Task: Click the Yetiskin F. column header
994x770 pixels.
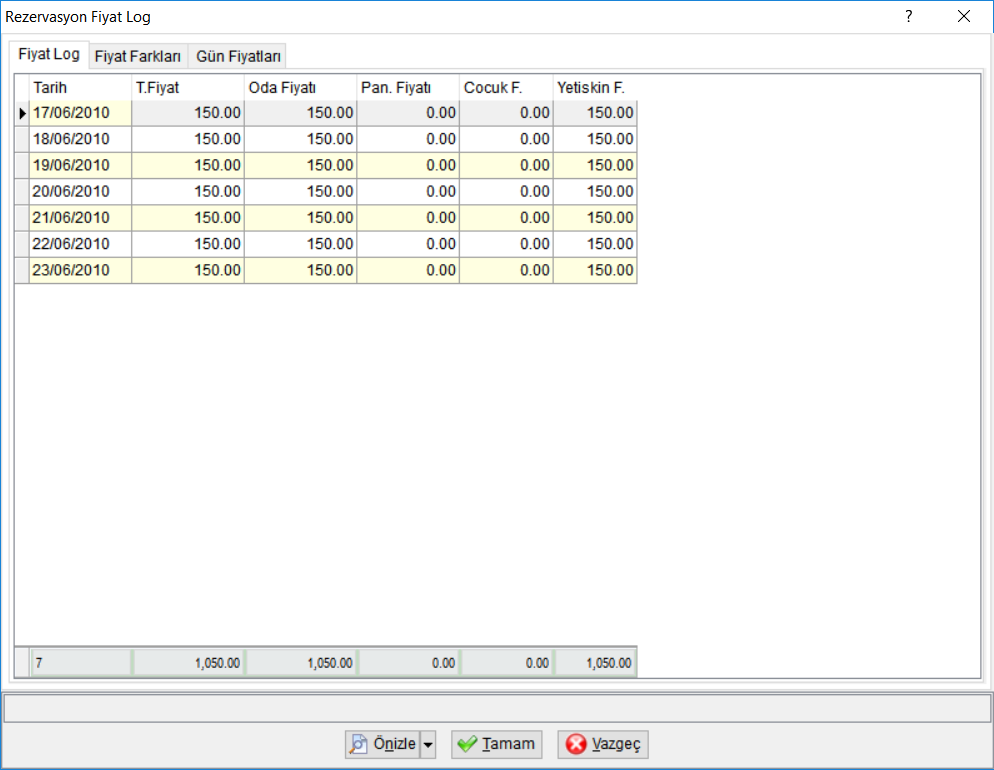Action: pyautogui.click(x=595, y=87)
